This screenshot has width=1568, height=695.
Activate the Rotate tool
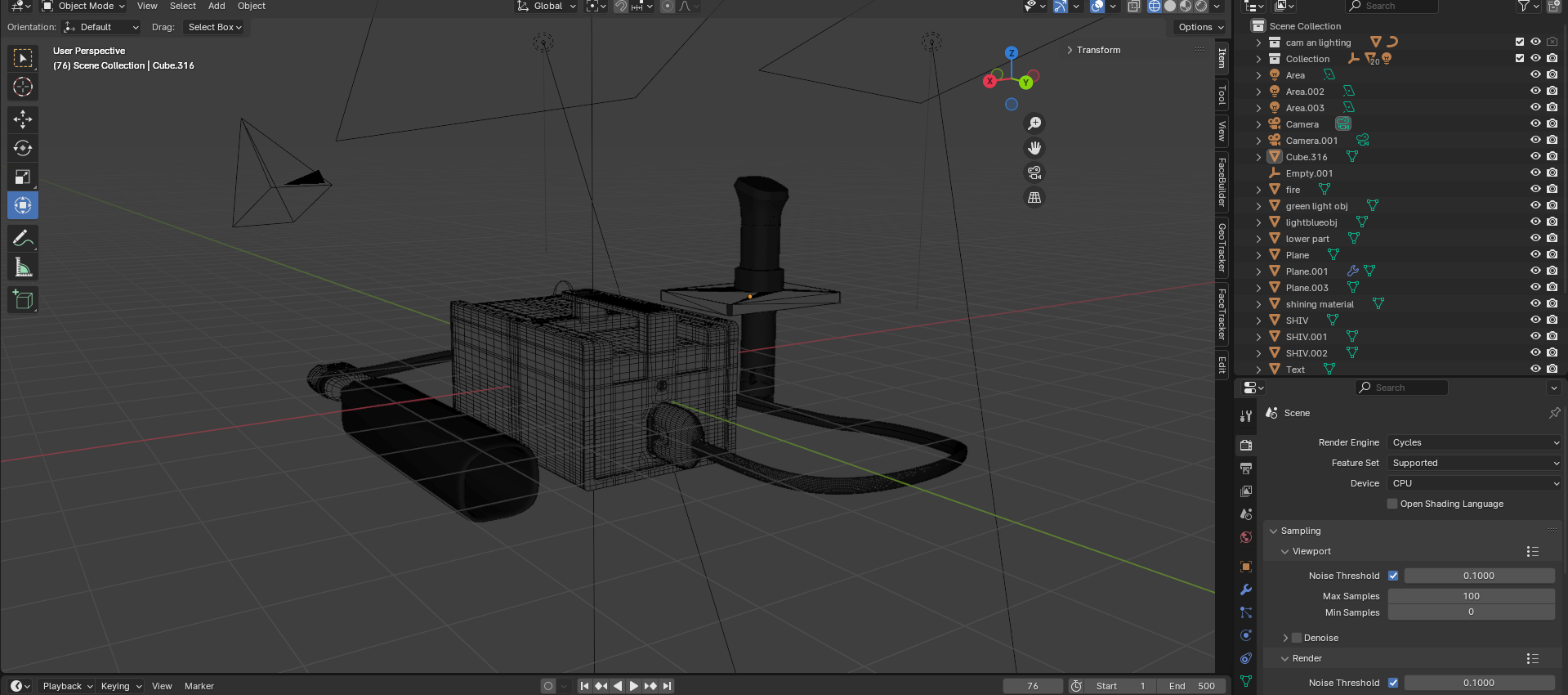click(23, 148)
